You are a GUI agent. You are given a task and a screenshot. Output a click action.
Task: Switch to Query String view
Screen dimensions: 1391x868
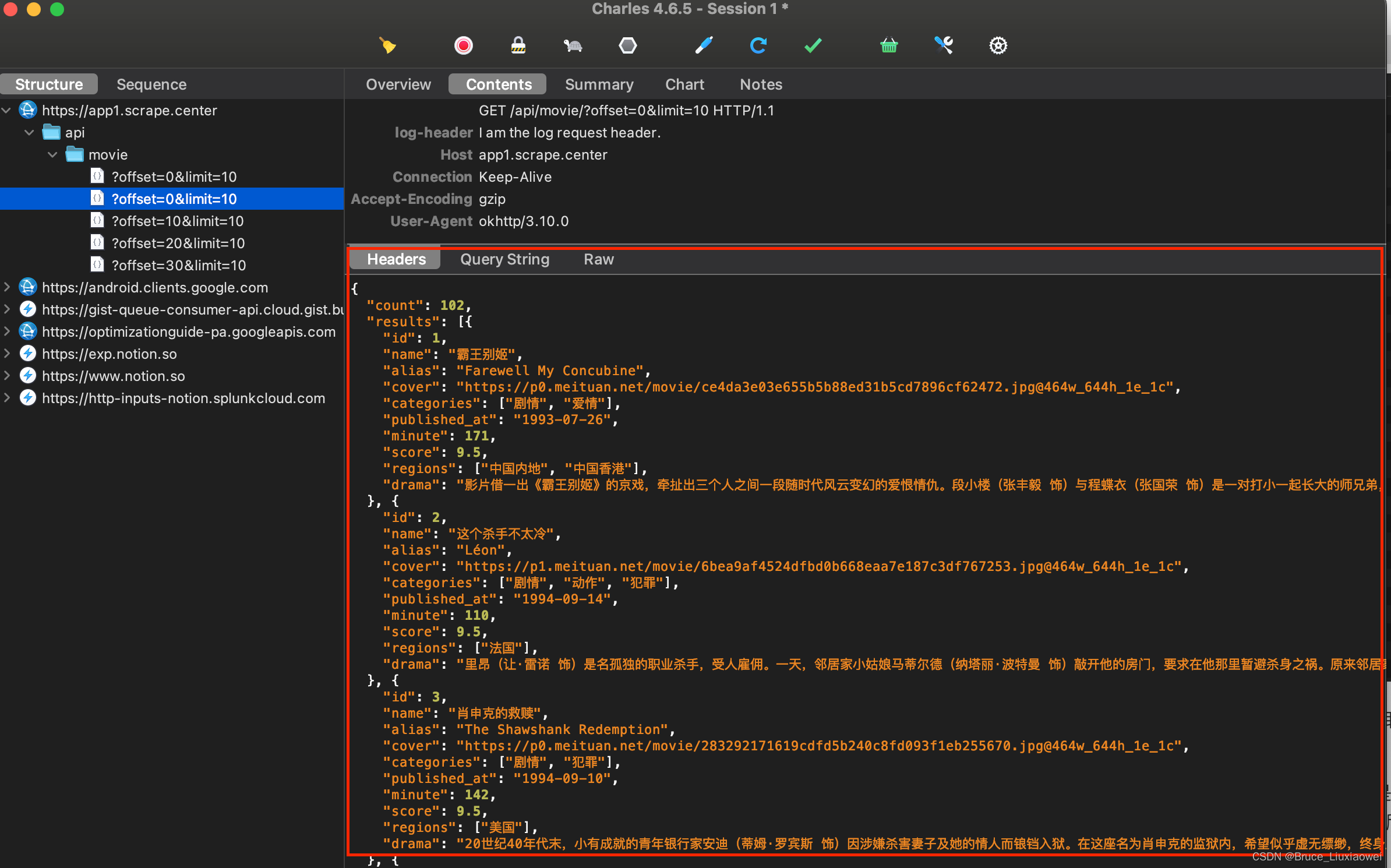(504, 259)
